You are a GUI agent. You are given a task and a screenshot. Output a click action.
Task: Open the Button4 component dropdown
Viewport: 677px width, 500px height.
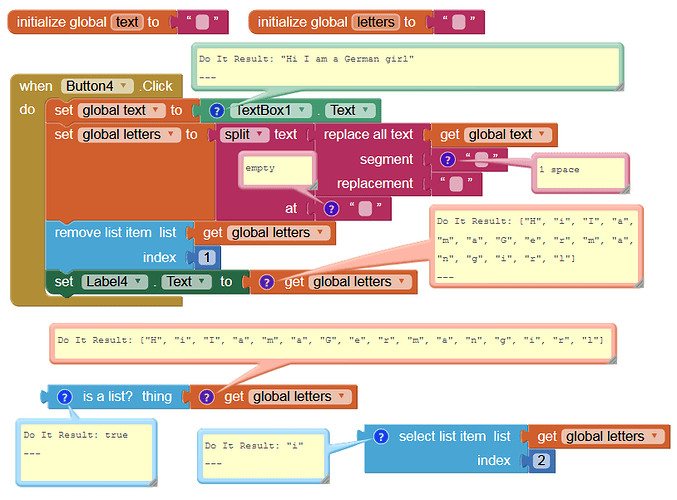[x=123, y=85]
